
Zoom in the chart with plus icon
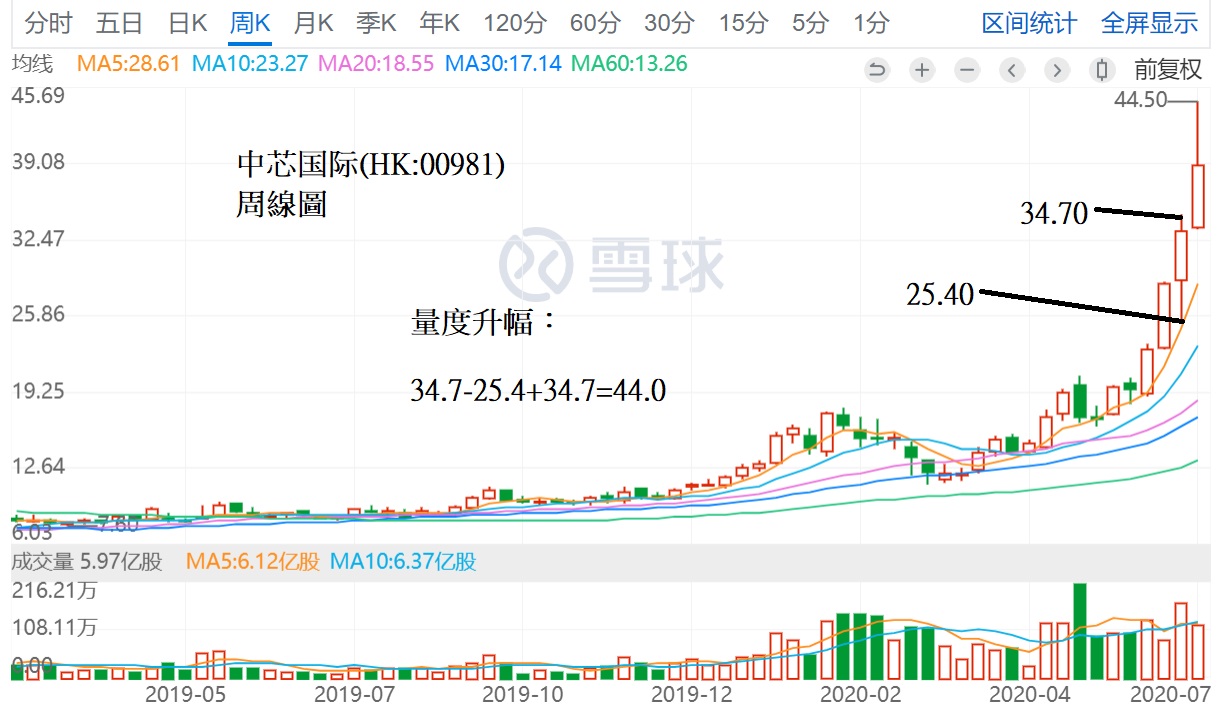point(922,70)
